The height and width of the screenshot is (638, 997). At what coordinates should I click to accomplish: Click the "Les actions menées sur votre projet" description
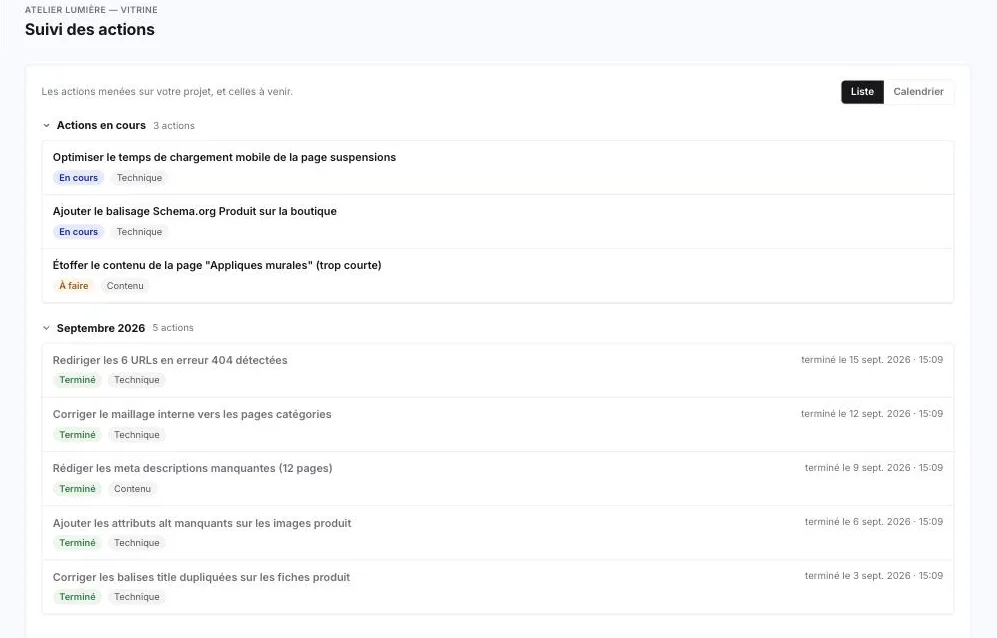(x=167, y=92)
